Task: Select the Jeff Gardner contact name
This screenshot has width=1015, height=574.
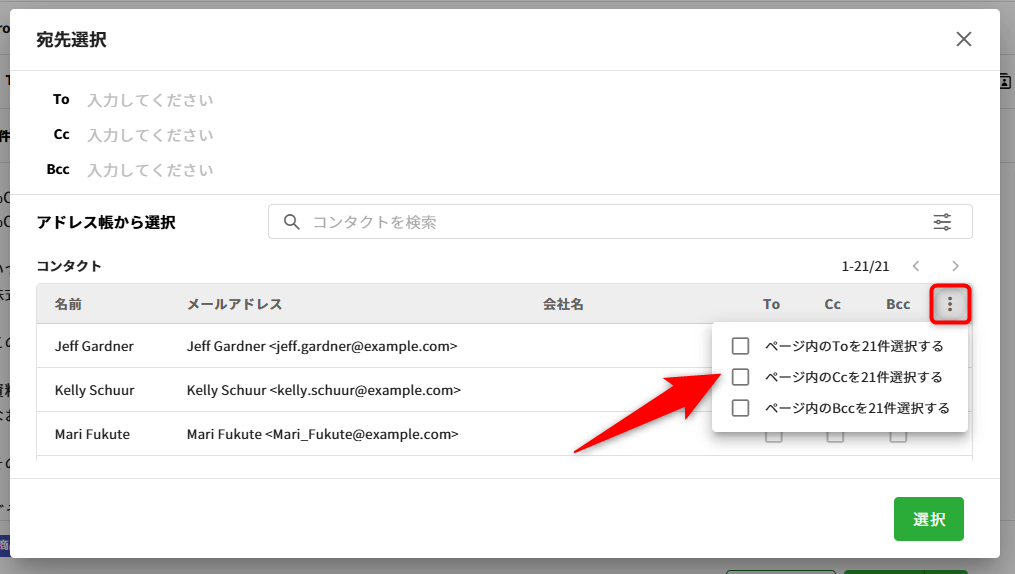Action: pos(94,346)
